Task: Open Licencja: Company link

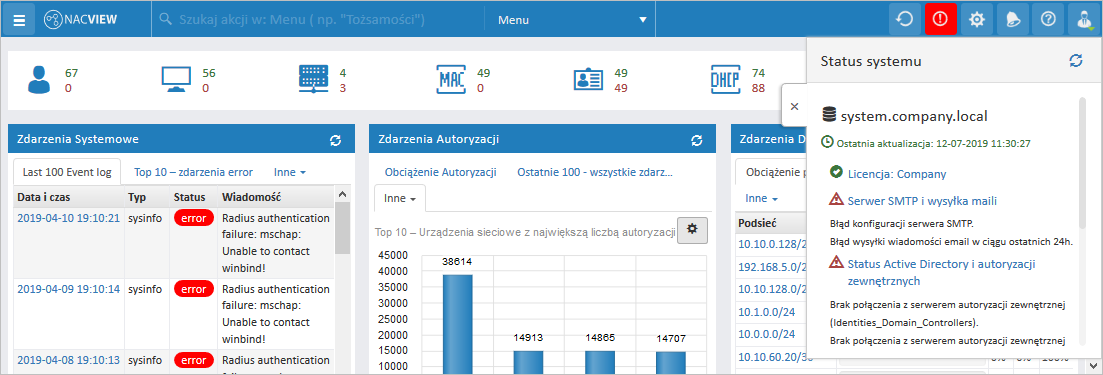Action: coord(897,173)
